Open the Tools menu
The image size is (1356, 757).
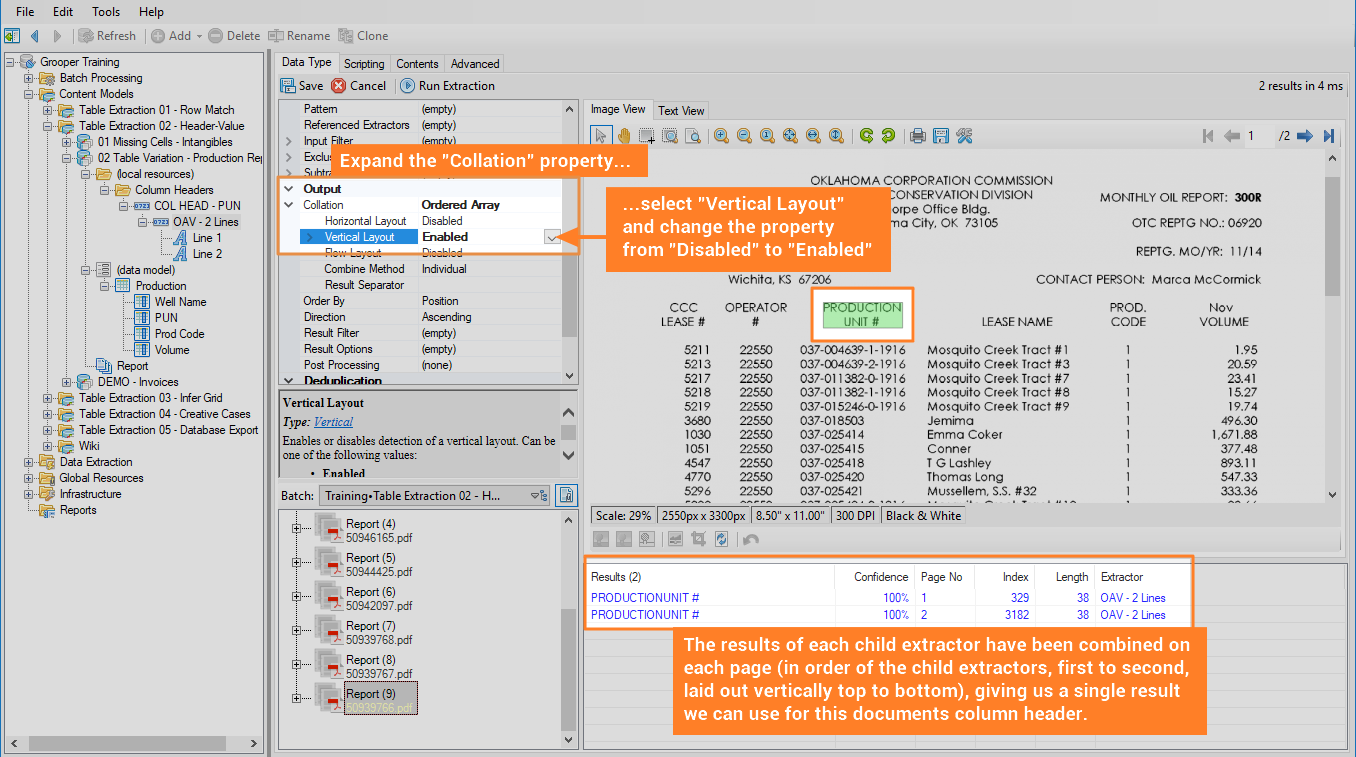pyautogui.click(x=106, y=12)
